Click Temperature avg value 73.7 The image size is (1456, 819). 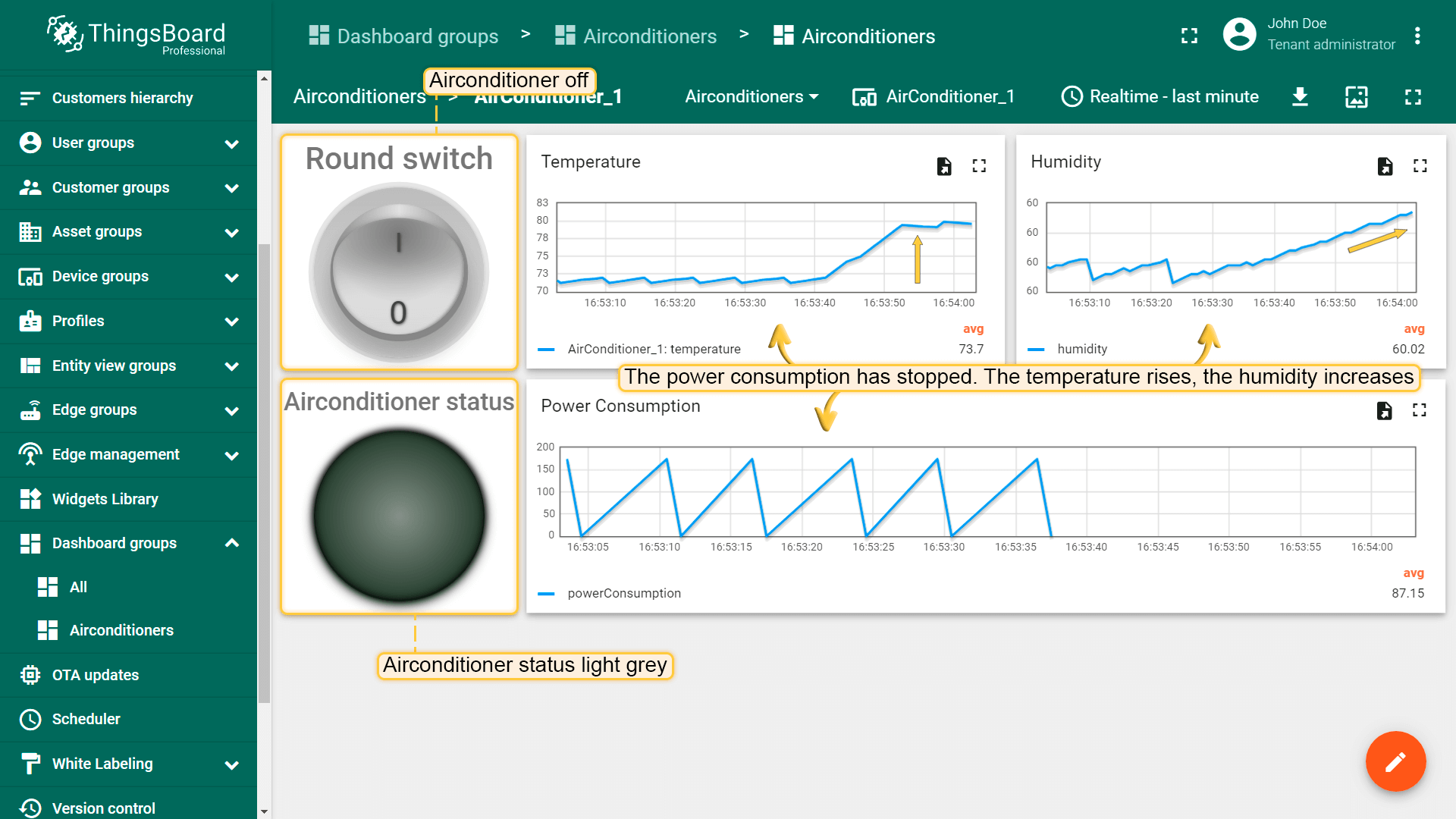(971, 349)
